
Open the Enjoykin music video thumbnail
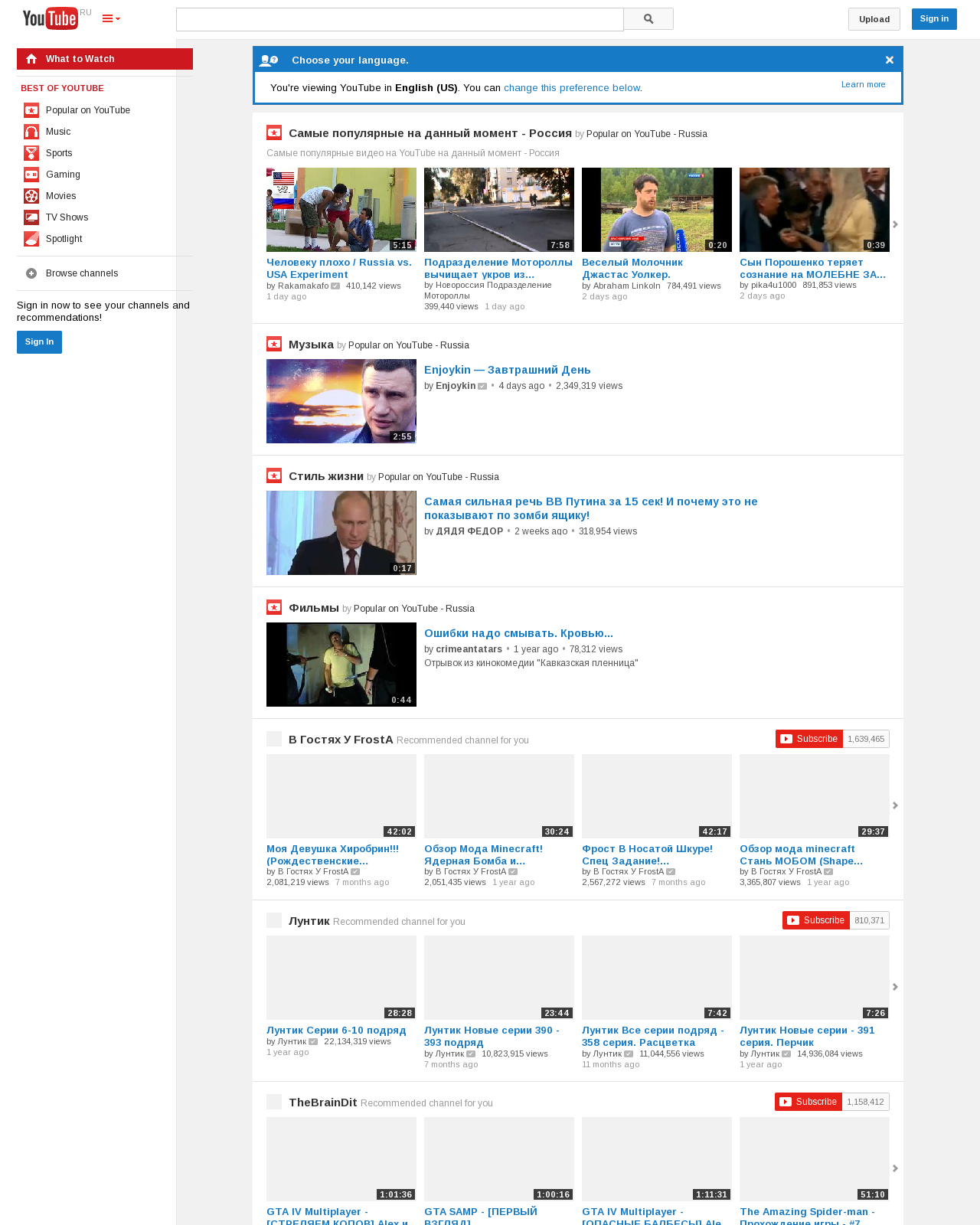(x=341, y=401)
